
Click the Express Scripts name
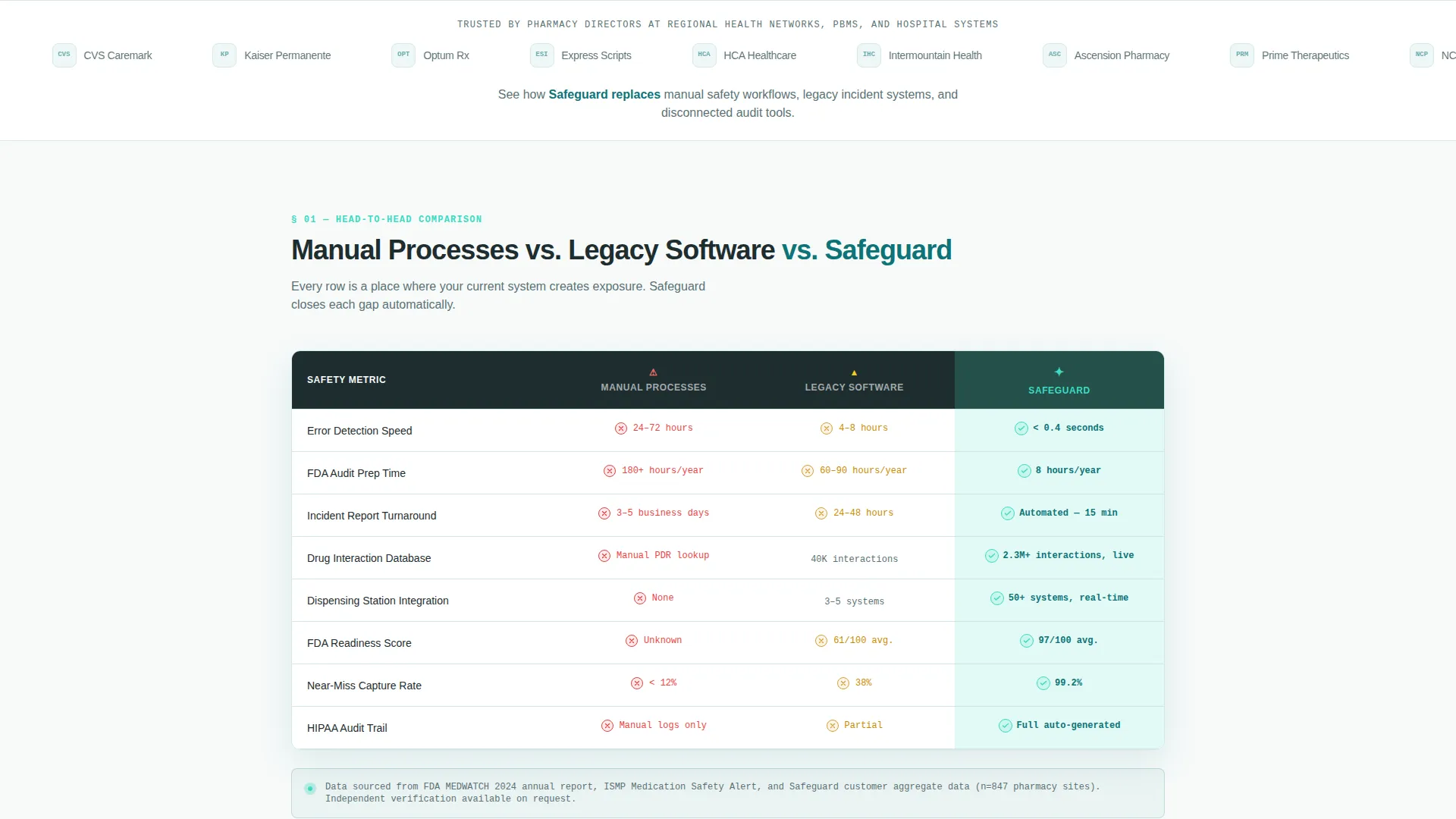[596, 55]
